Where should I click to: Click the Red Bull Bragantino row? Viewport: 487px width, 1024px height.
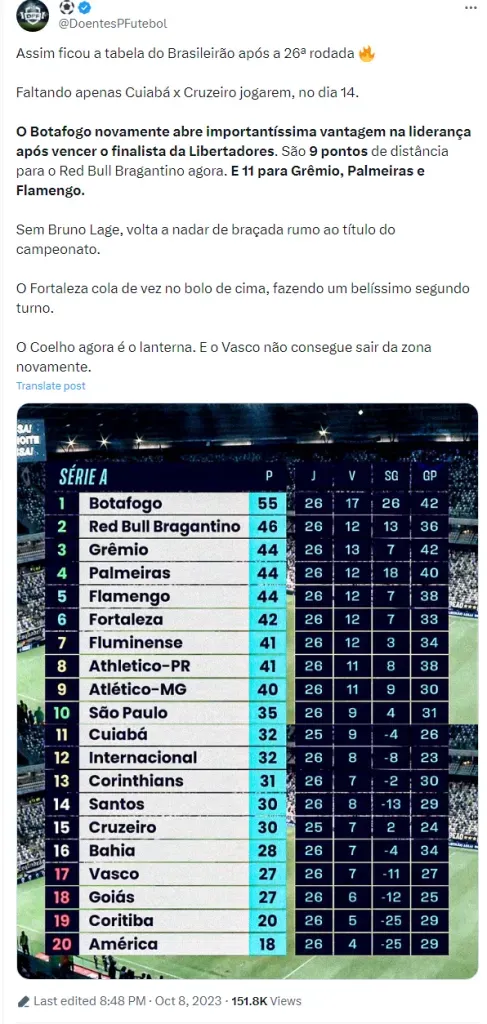pyautogui.click(x=247, y=526)
